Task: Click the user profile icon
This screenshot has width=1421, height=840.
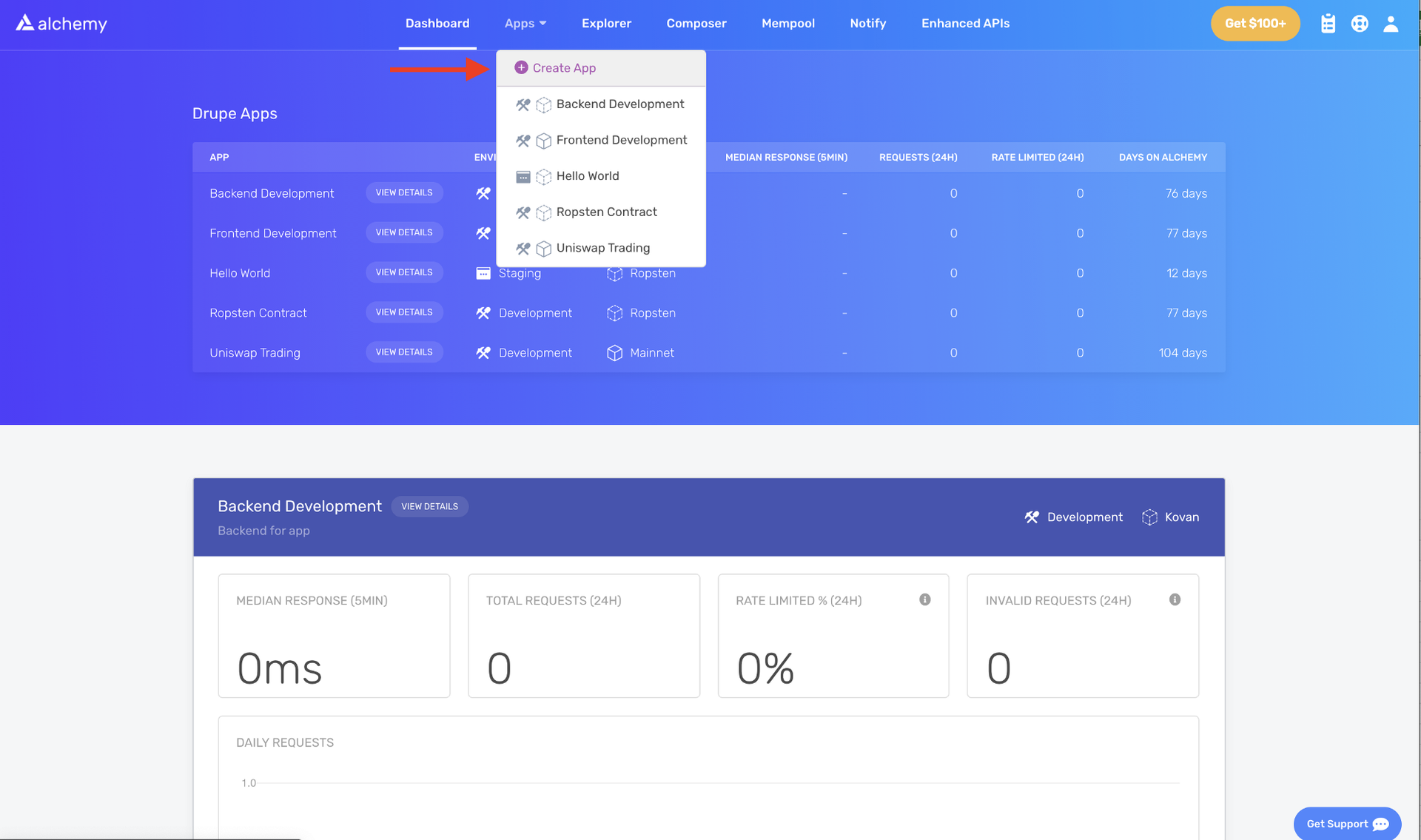Action: tap(1391, 24)
